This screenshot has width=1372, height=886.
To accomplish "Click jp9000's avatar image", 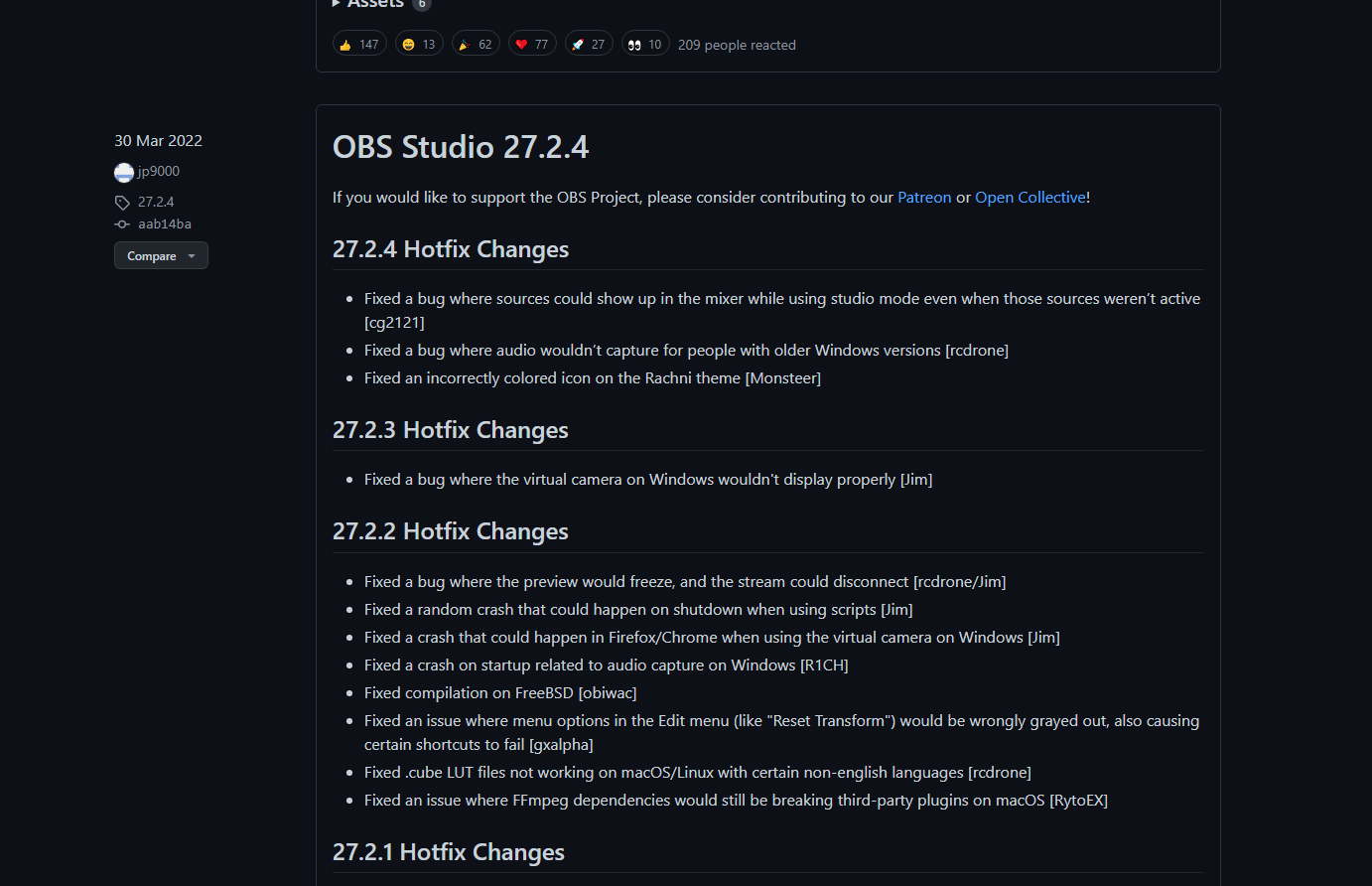I will [x=123, y=172].
